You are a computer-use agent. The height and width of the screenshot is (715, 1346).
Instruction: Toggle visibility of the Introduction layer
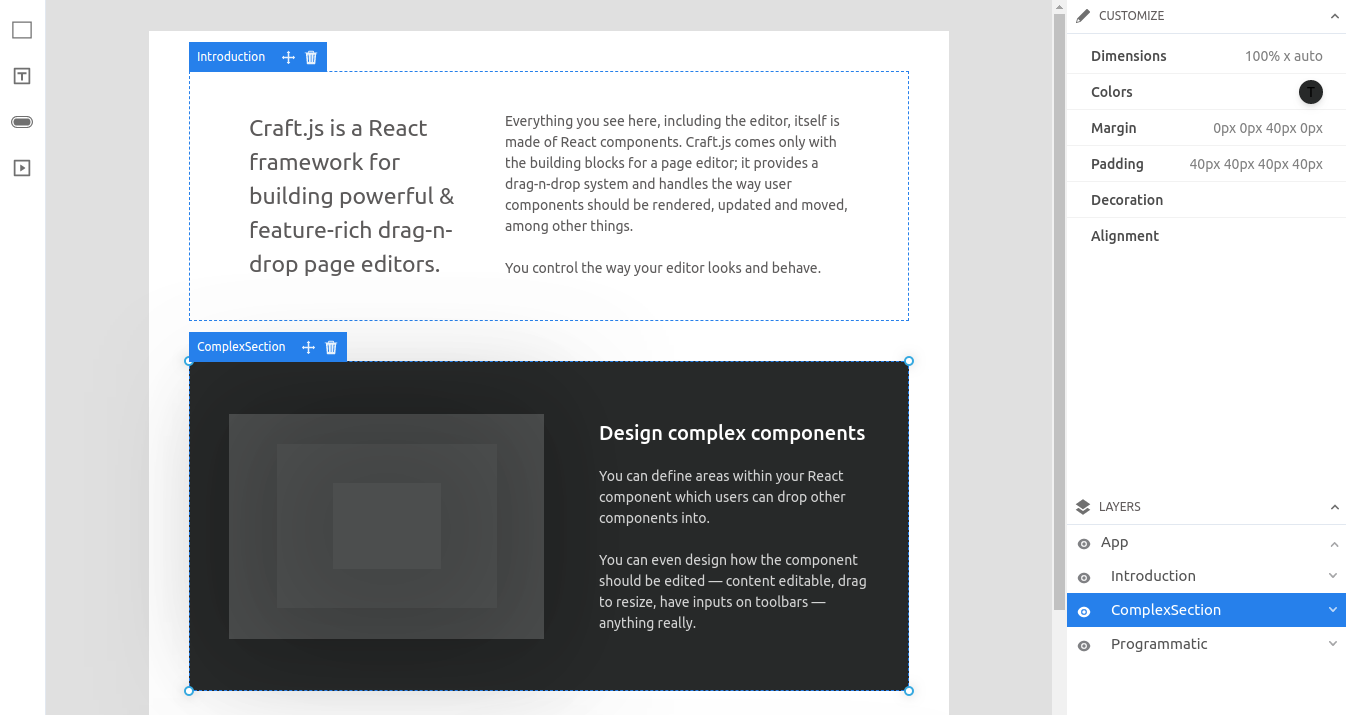click(x=1084, y=578)
